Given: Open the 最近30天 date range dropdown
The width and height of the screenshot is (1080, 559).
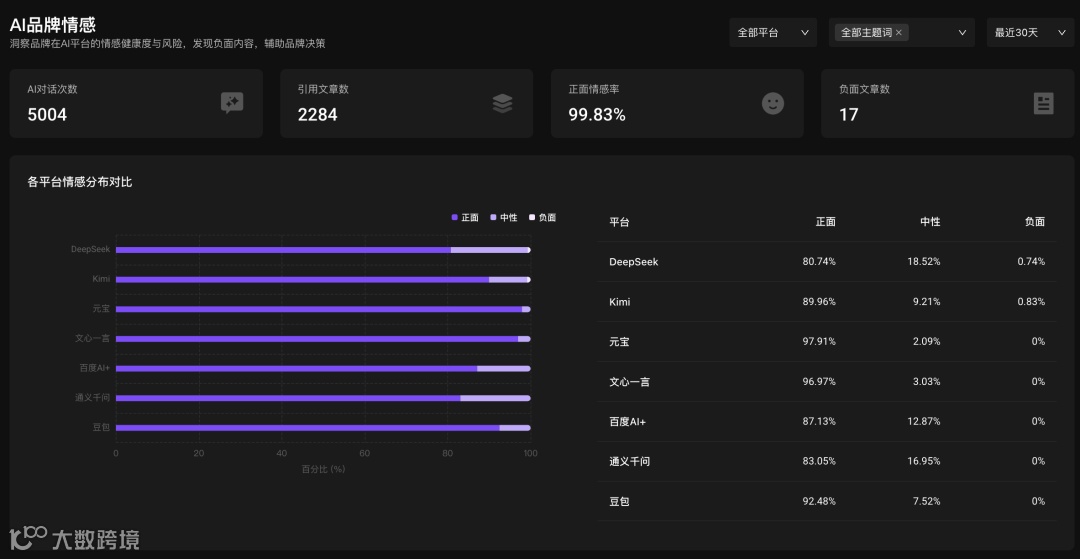Looking at the screenshot, I should (1030, 32).
